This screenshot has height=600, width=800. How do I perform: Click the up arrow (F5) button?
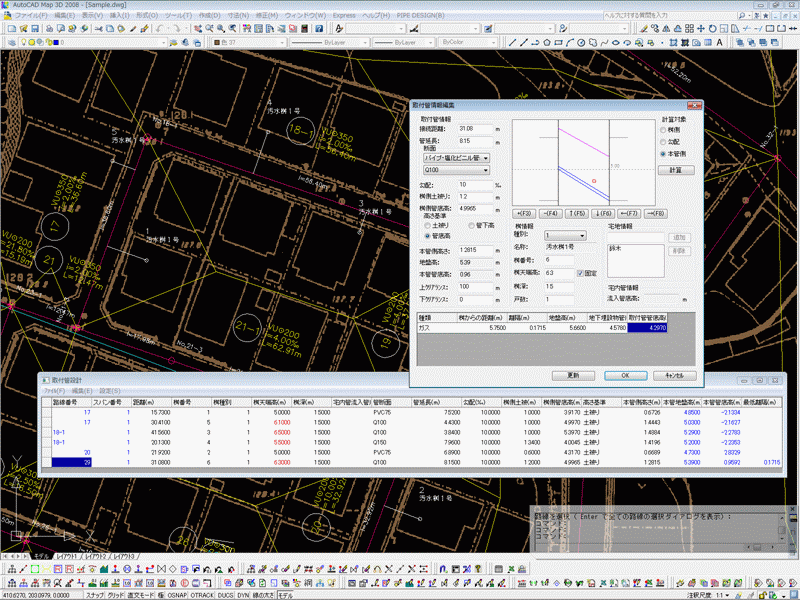(x=577, y=213)
